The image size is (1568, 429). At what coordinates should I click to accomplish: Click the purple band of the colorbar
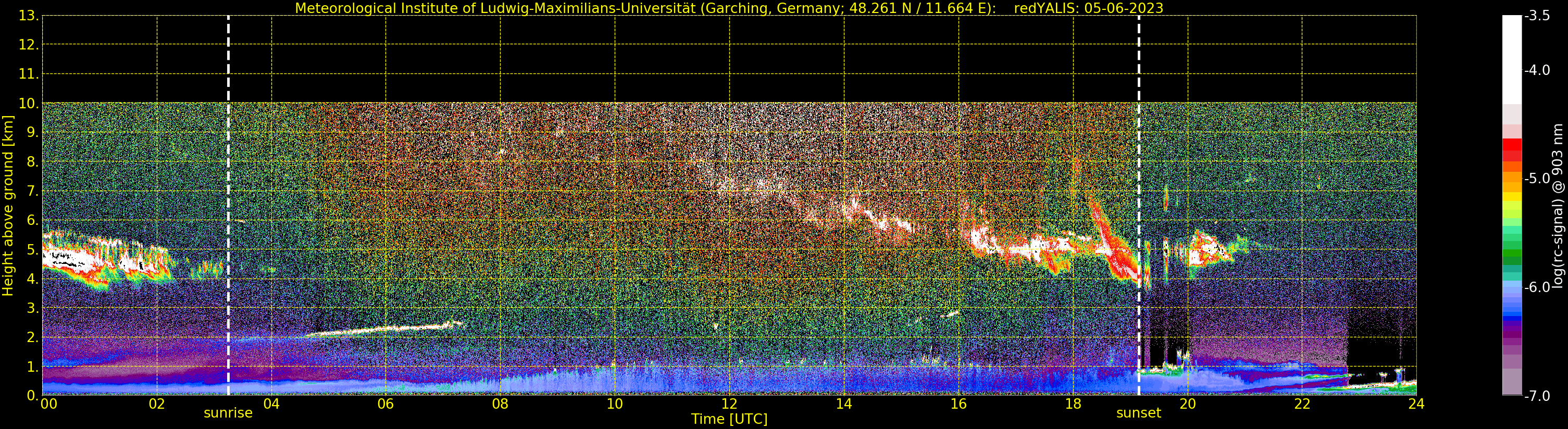coord(1512,335)
